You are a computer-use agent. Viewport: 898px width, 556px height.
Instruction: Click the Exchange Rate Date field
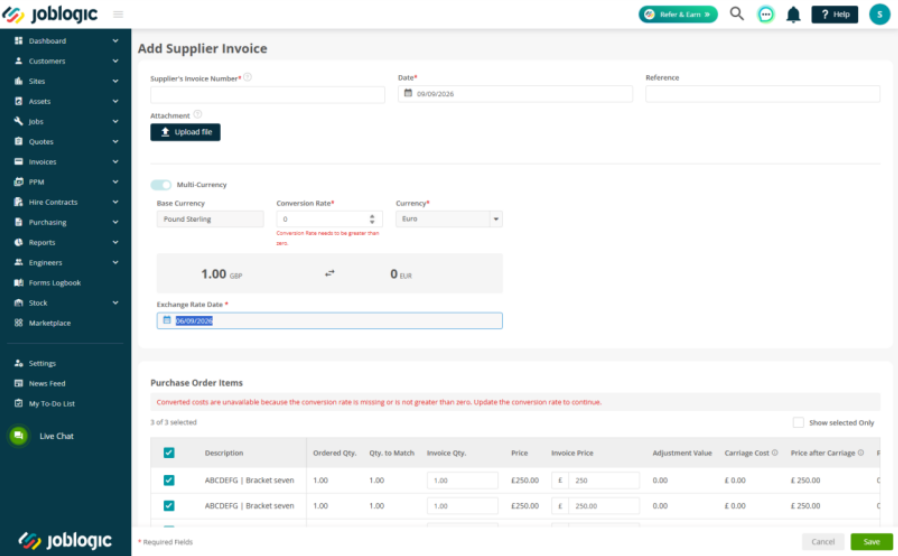[329, 320]
